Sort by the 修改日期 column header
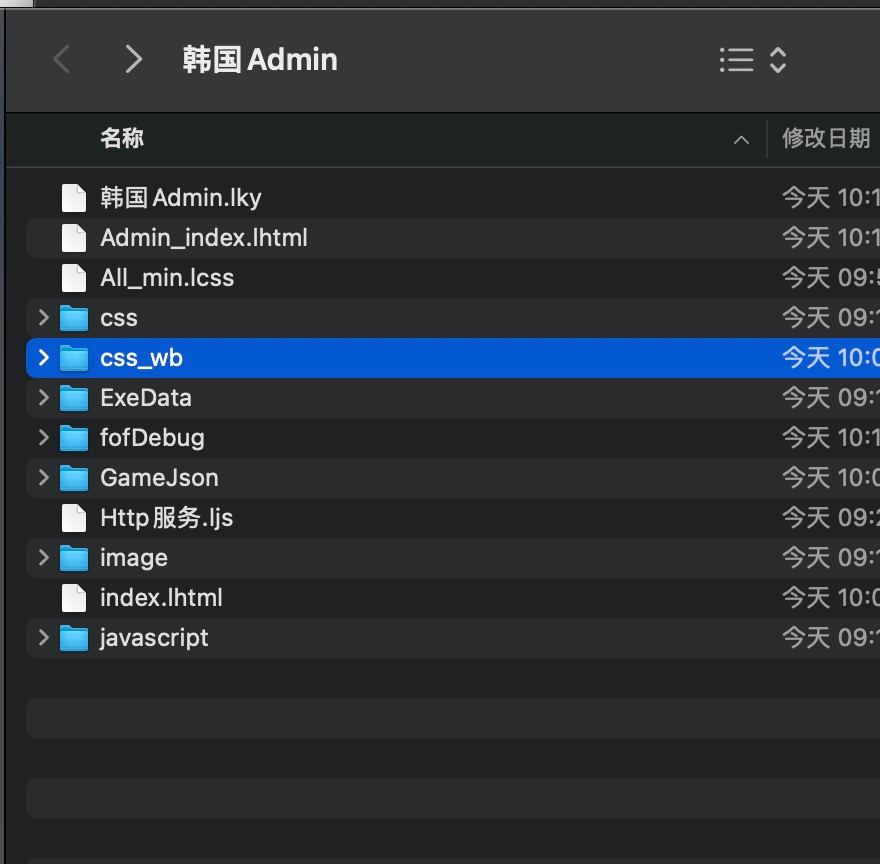The height and width of the screenshot is (864, 880). [826, 138]
